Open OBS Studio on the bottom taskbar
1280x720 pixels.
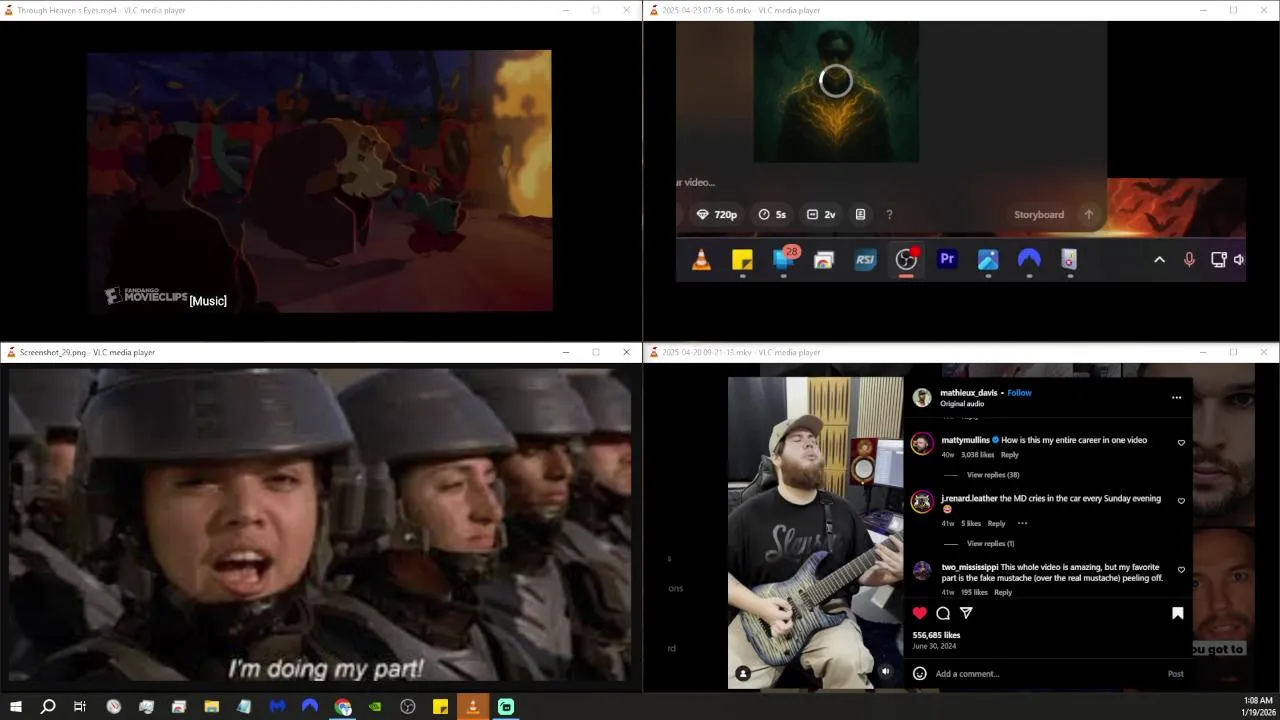408,707
